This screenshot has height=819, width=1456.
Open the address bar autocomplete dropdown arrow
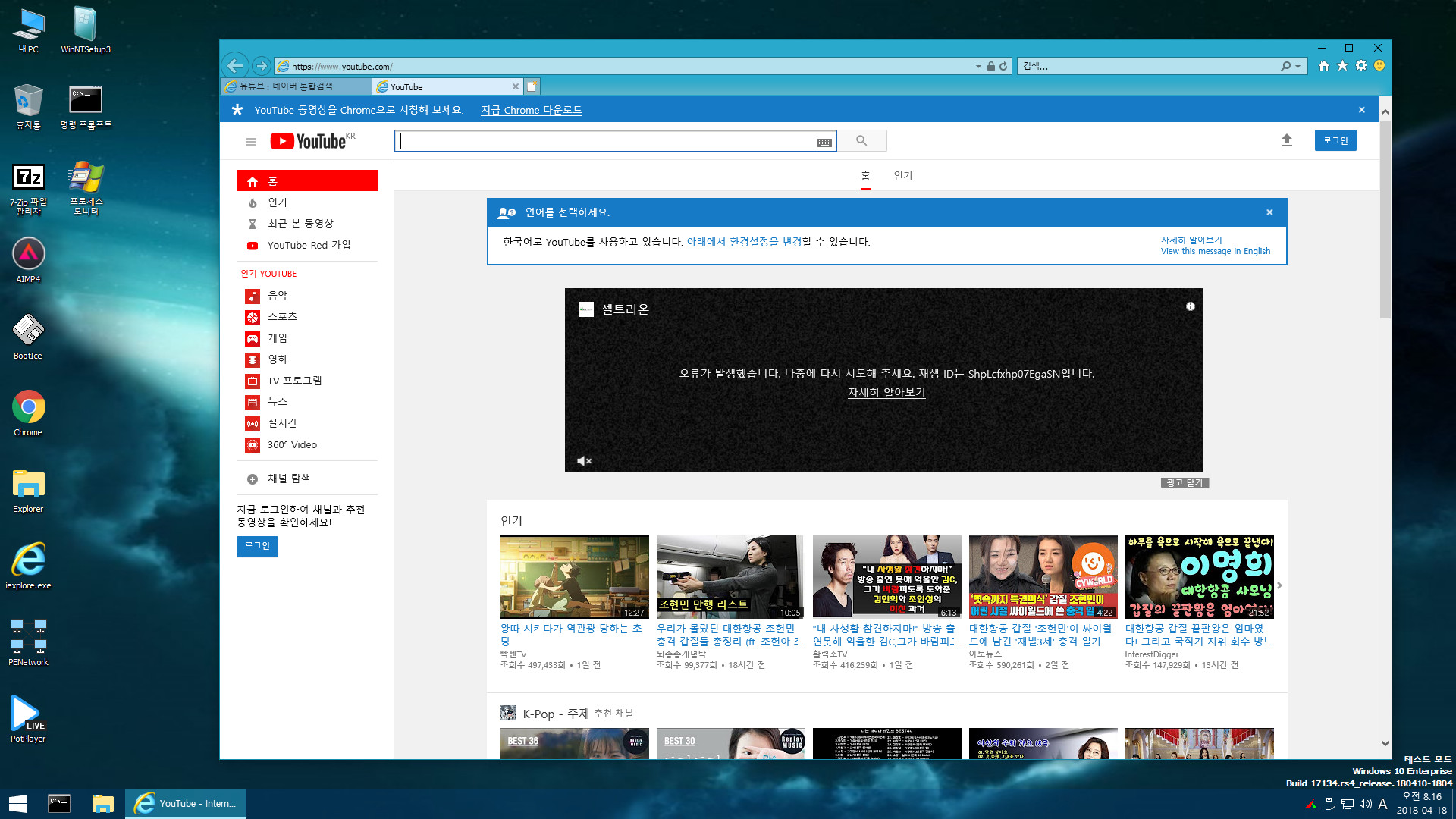978,67
